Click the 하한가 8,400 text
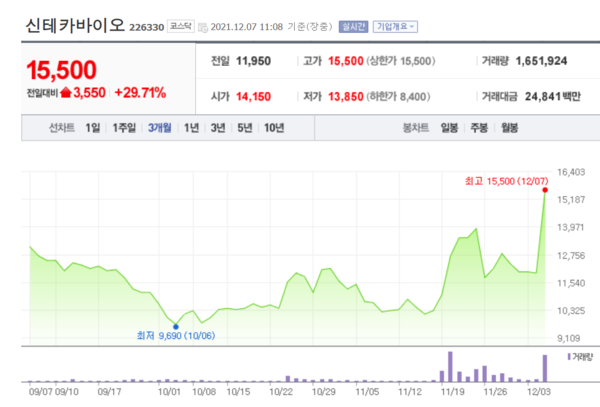 coord(399,97)
